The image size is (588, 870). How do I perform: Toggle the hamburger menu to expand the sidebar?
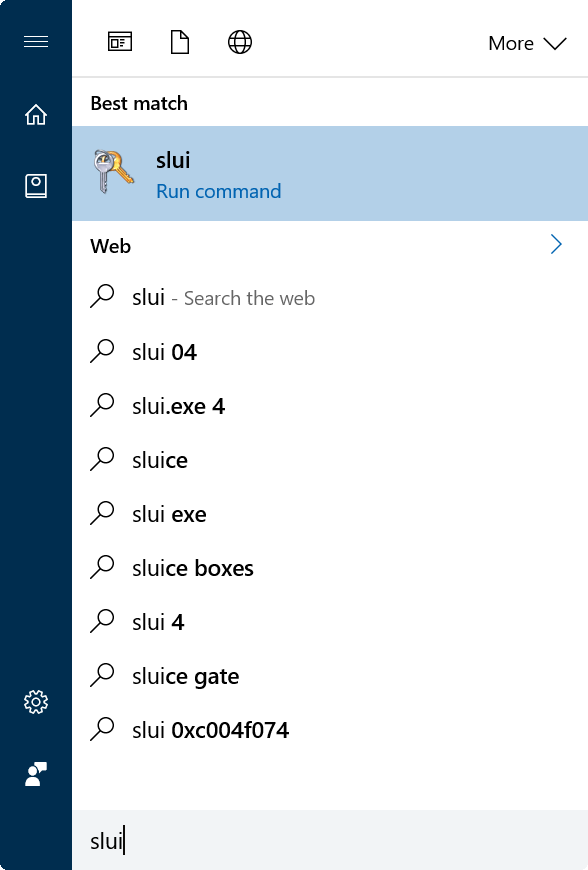(36, 42)
